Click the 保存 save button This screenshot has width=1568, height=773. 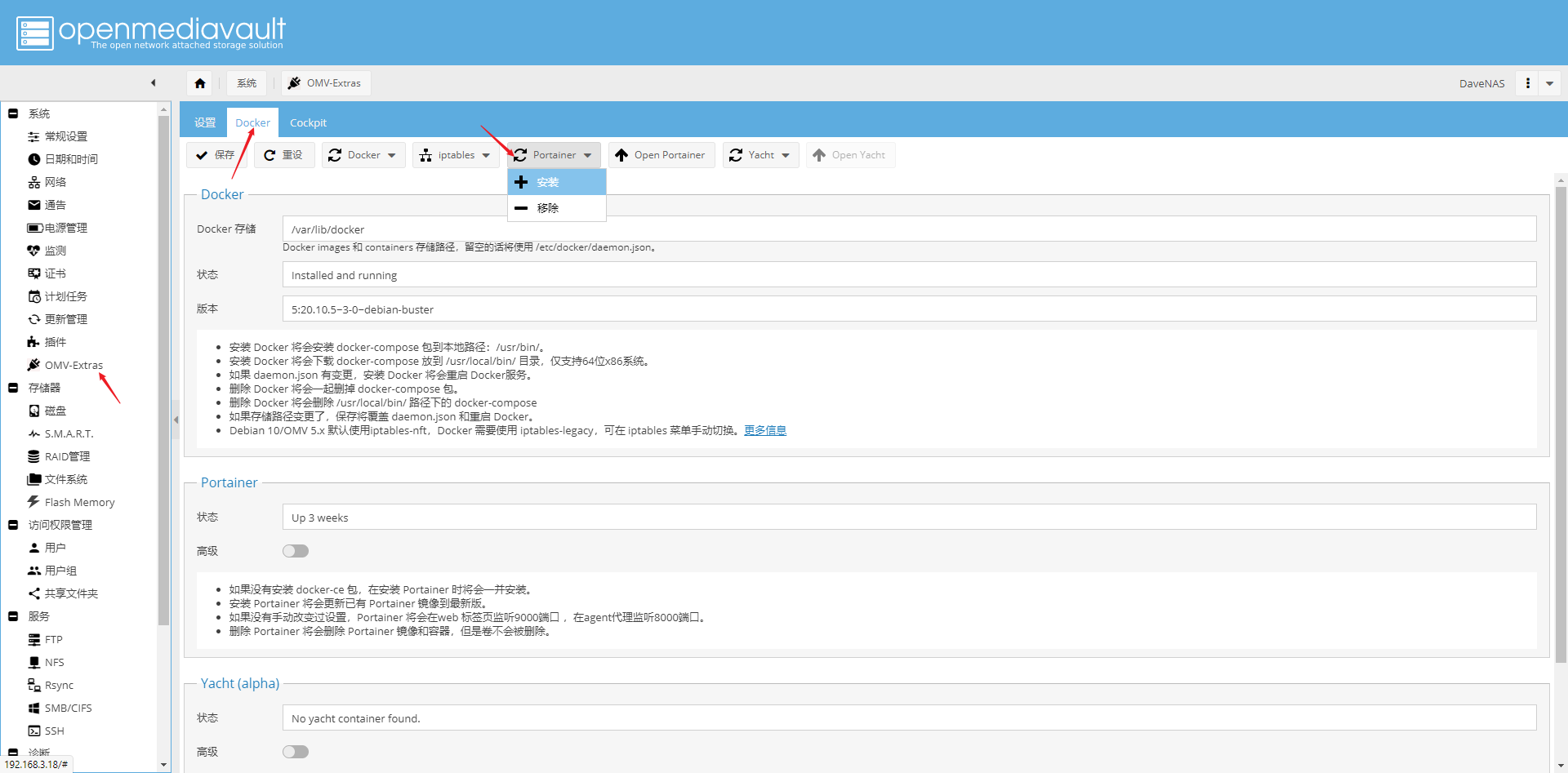216,155
